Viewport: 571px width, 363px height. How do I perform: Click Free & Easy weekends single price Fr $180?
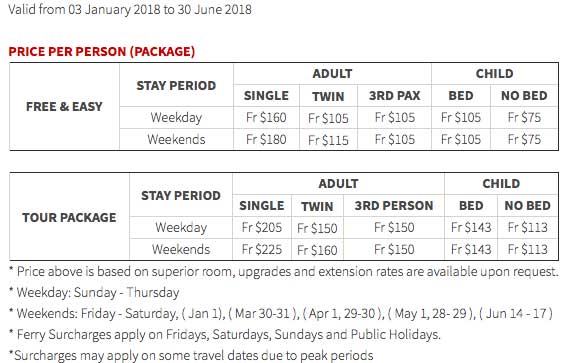pyautogui.click(x=266, y=139)
